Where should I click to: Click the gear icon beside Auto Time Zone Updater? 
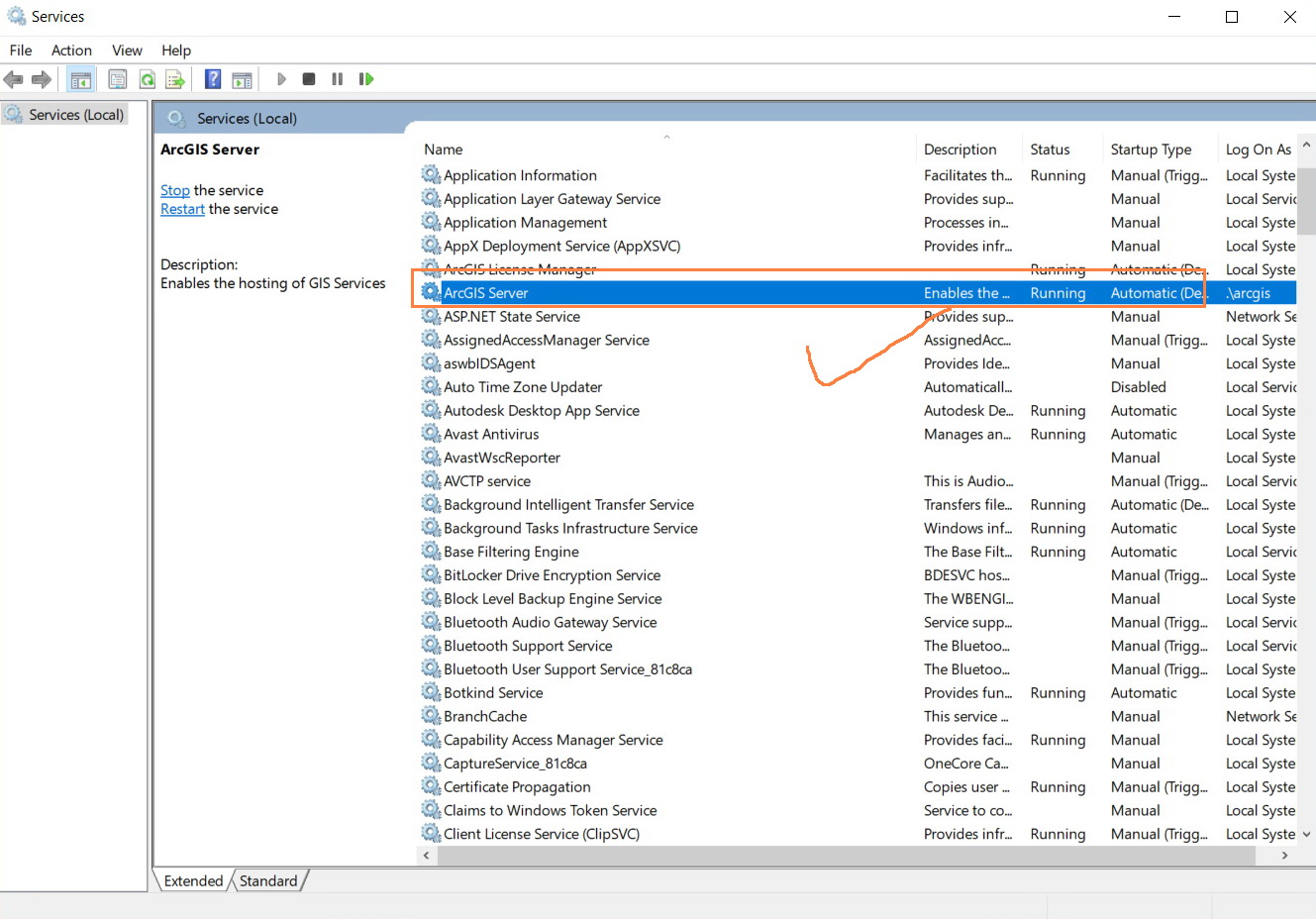tap(431, 387)
